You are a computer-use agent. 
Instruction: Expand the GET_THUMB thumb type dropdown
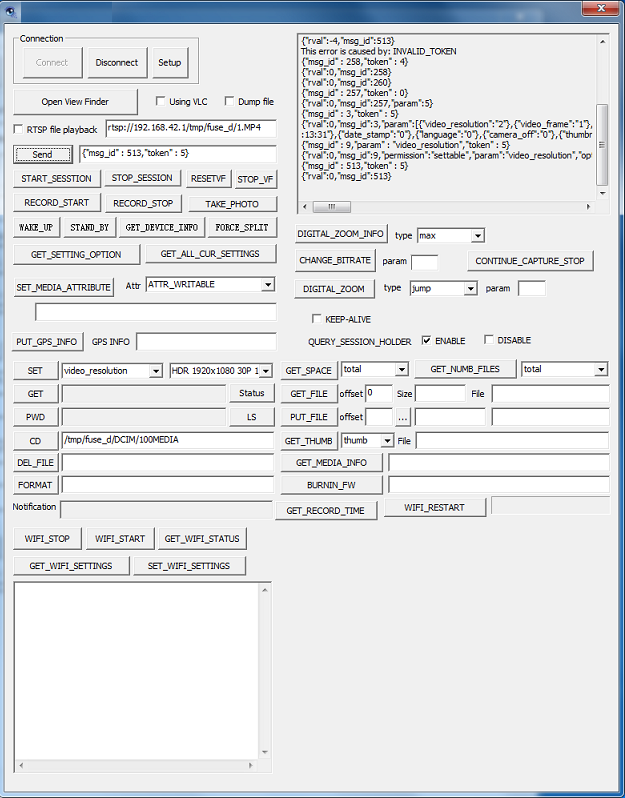(387, 441)
